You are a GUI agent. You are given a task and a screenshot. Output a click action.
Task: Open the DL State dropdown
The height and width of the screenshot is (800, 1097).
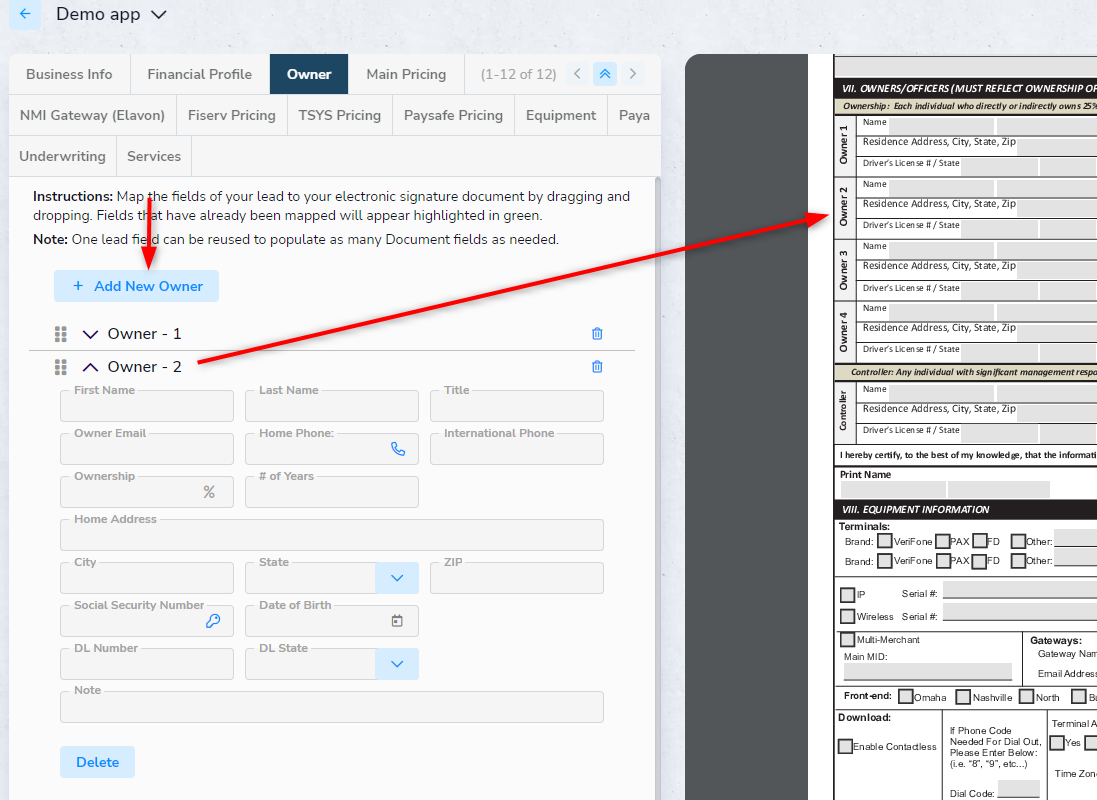pyautogui.click(x=397, y=664)
